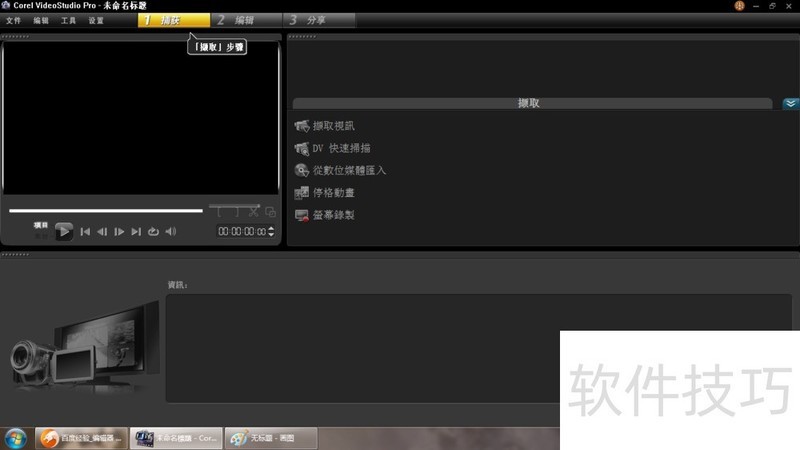Enlarge the preview window icon
This screenshot has width=800, height=450.
(270, 212)
